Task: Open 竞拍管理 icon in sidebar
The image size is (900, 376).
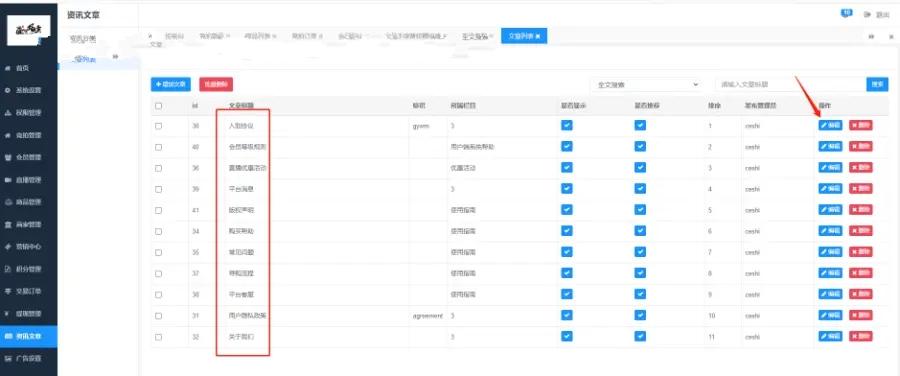Action: (7, 135)
